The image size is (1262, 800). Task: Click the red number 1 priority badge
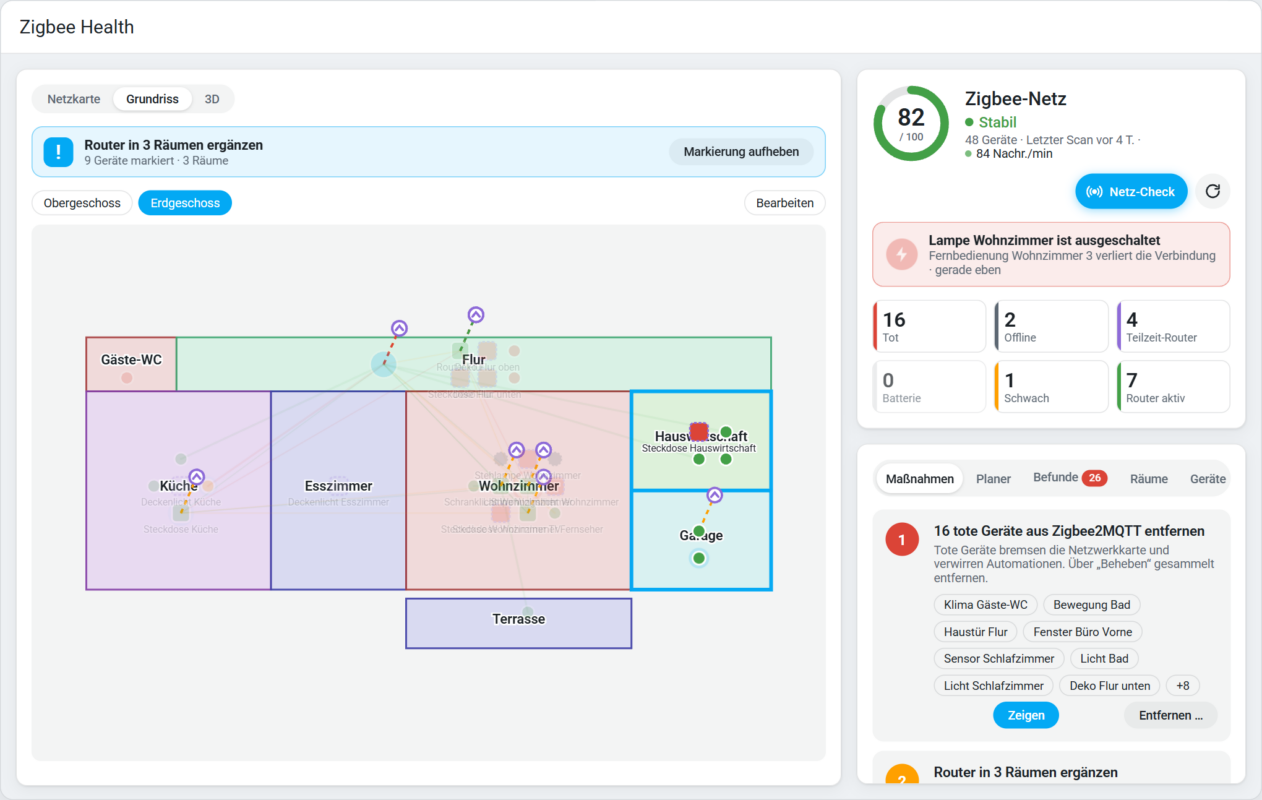(x=902, y=540)
